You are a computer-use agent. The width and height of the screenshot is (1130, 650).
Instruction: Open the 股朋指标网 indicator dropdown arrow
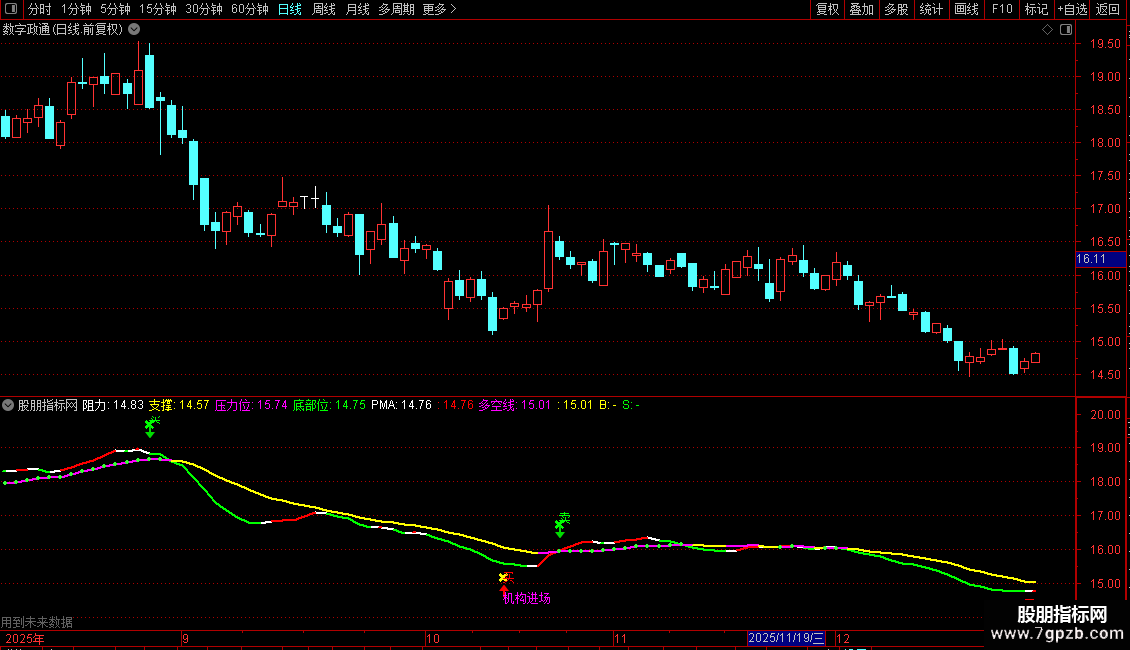8,405
